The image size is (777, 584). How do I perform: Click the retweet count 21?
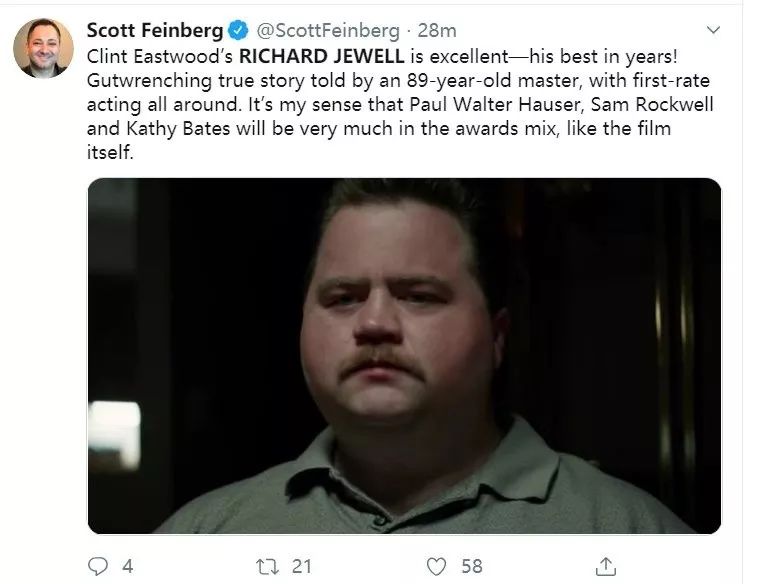point(301,566)
